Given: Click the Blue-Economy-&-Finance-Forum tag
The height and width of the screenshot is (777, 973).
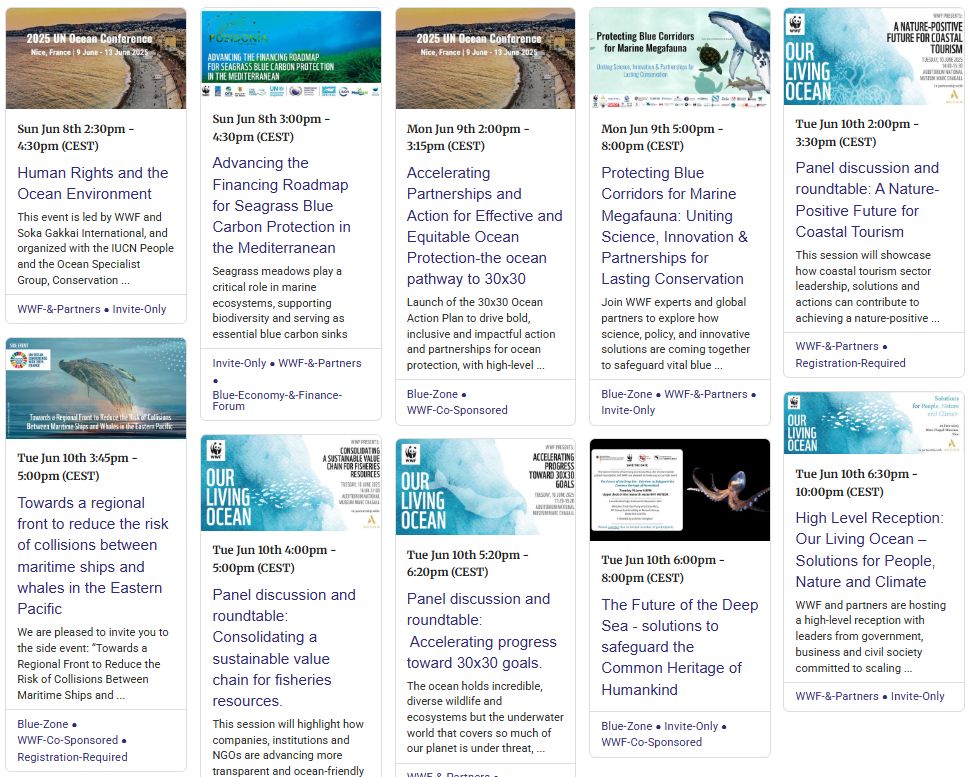Looking at the screenshot, I should (277, 400).
